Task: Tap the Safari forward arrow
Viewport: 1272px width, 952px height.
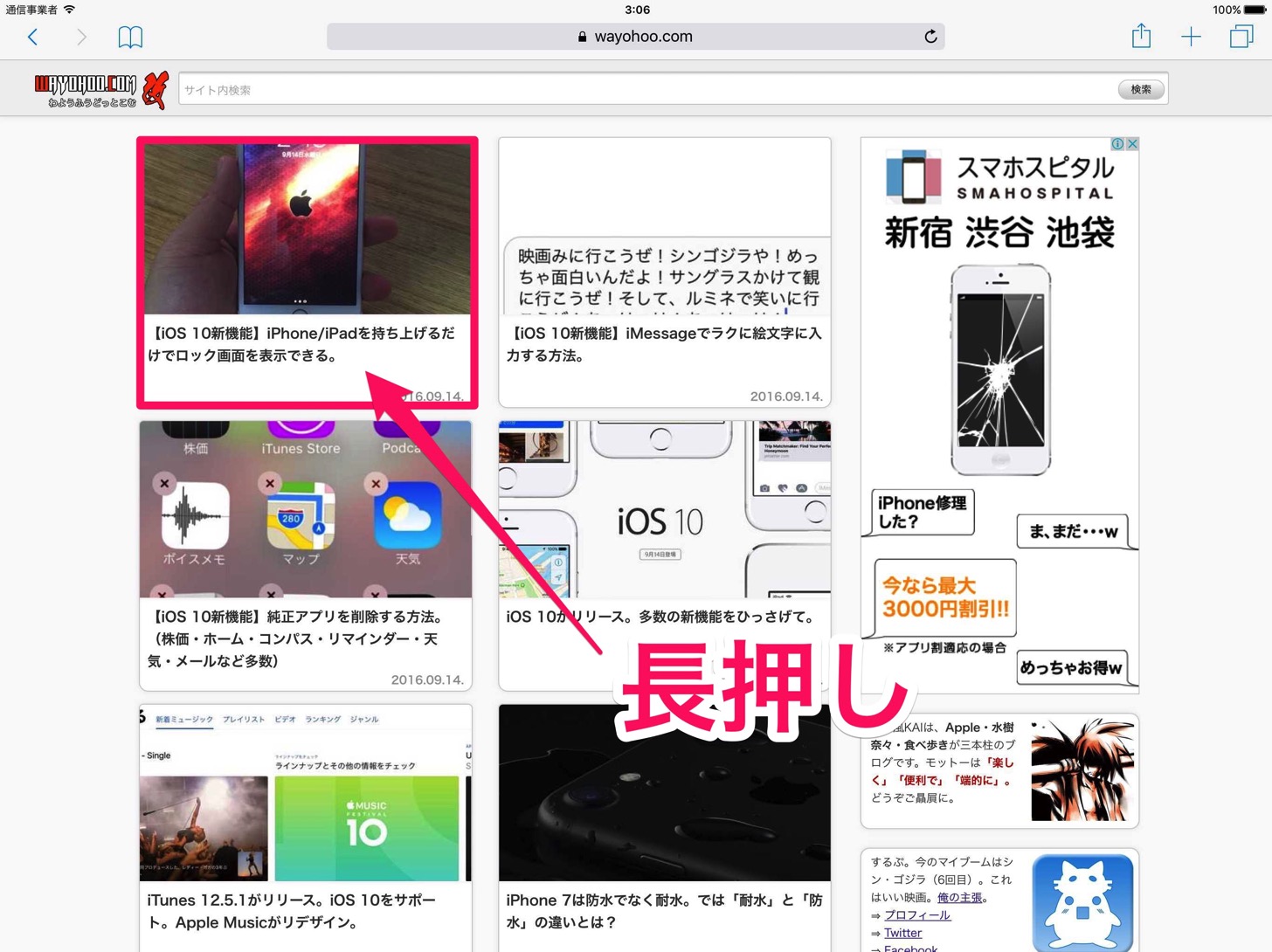Action: click(x=81, y=37)
